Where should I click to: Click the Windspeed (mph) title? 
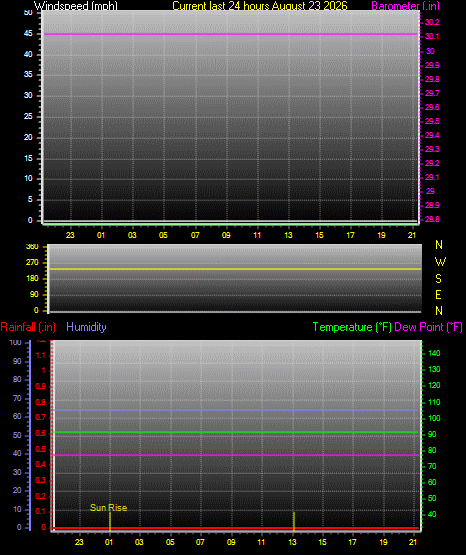tap(76, 6)
